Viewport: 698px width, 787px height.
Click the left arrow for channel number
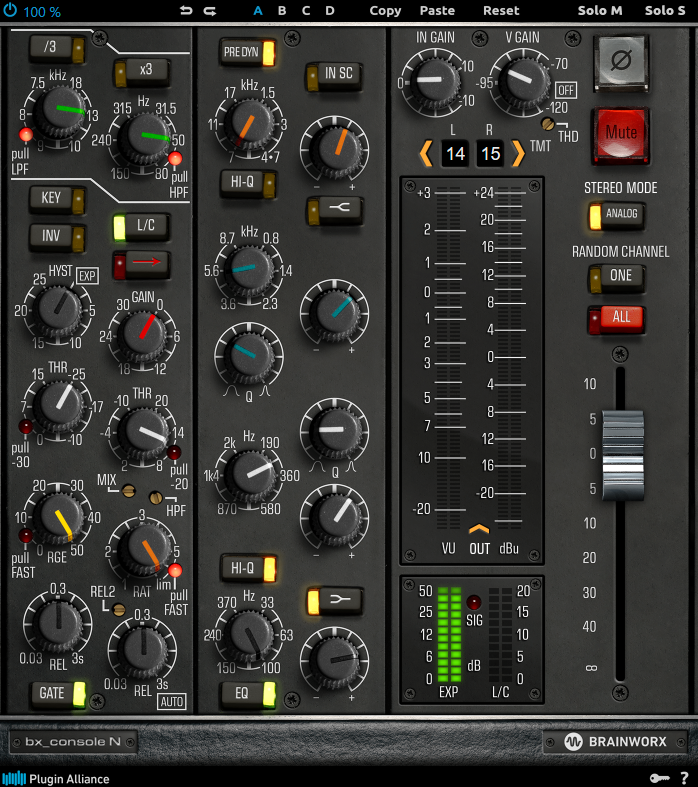coord(426,153)
